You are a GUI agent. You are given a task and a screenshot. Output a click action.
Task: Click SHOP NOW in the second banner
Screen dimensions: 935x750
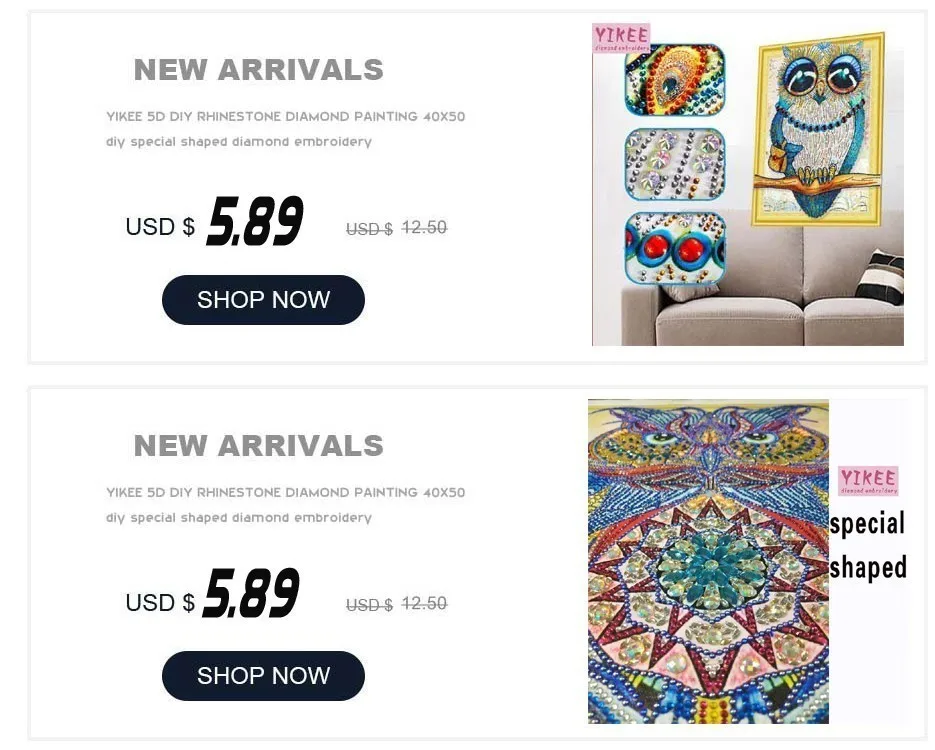263,675
